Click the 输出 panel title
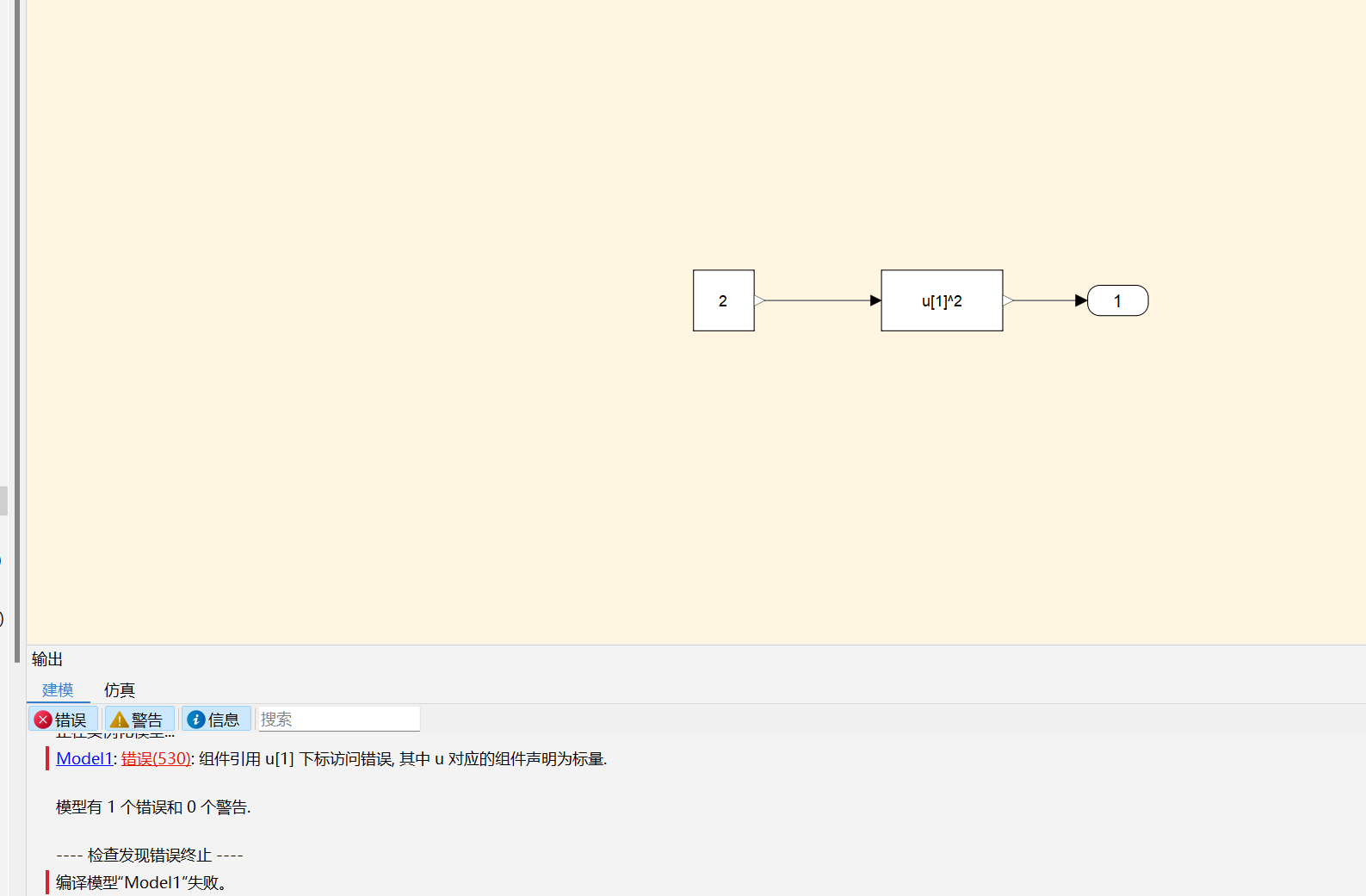 coord(47,659)
